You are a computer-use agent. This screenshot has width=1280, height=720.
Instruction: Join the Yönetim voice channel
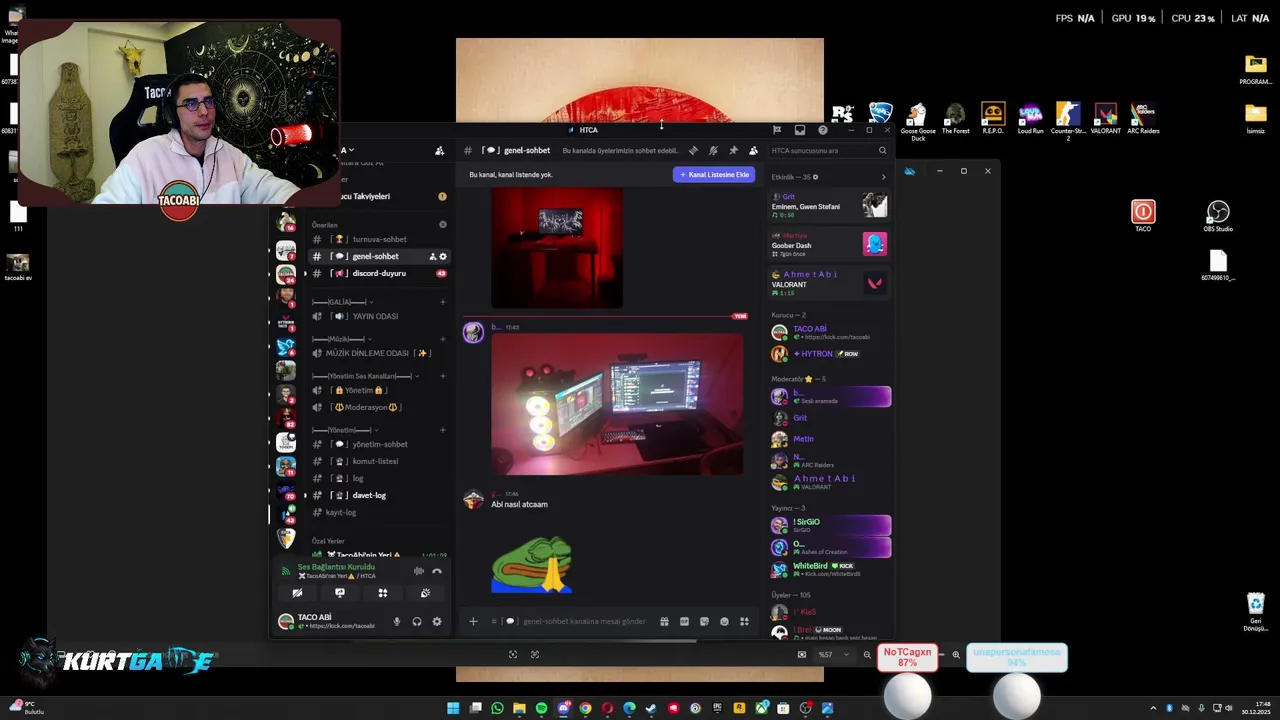(379, 390)
